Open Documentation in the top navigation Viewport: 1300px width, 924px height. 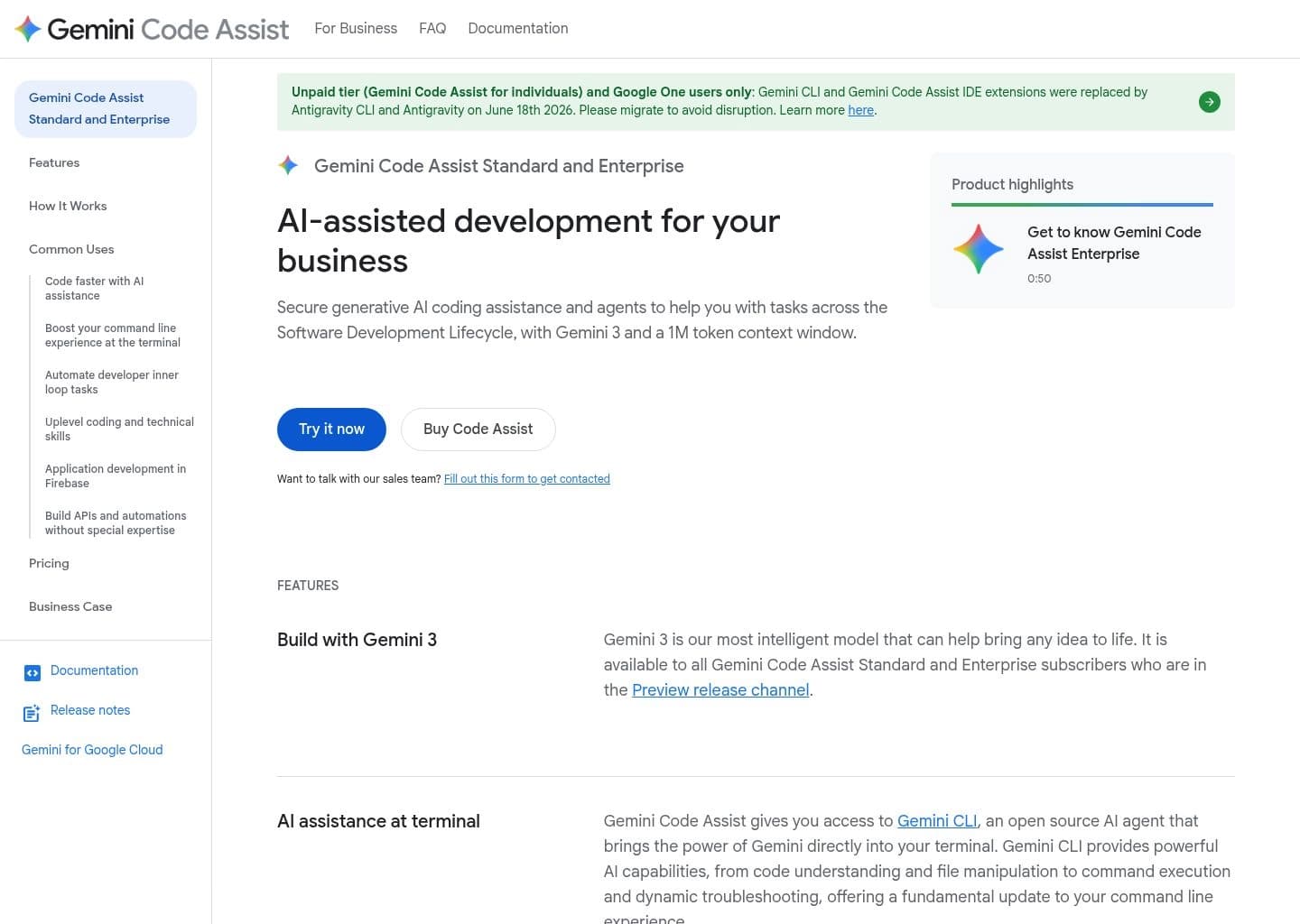click(x=518, y=29)
